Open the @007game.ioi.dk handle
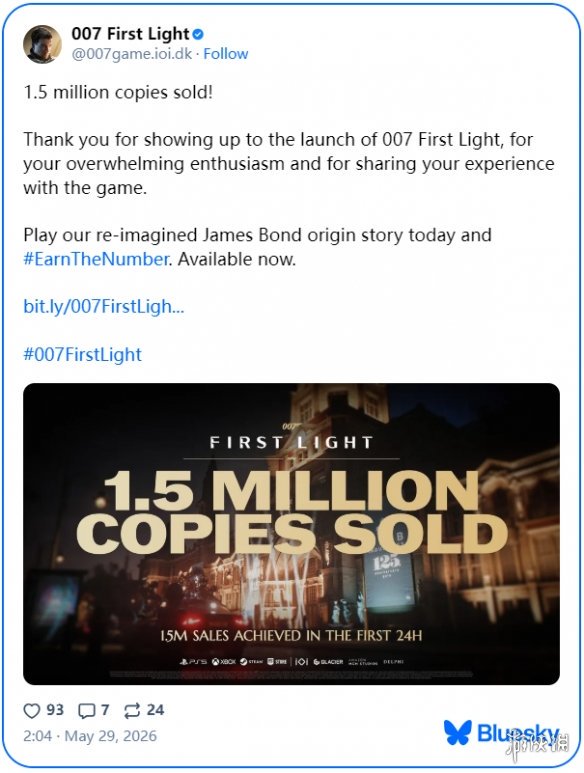Image resolution: width=584 pixels, height=773 pixels. point(132,54)
